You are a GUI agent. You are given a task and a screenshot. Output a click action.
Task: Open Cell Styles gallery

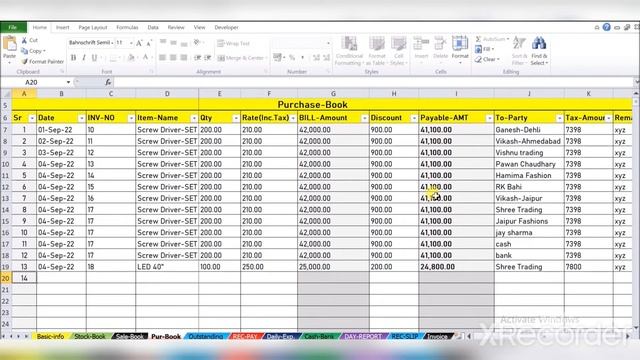398,51
